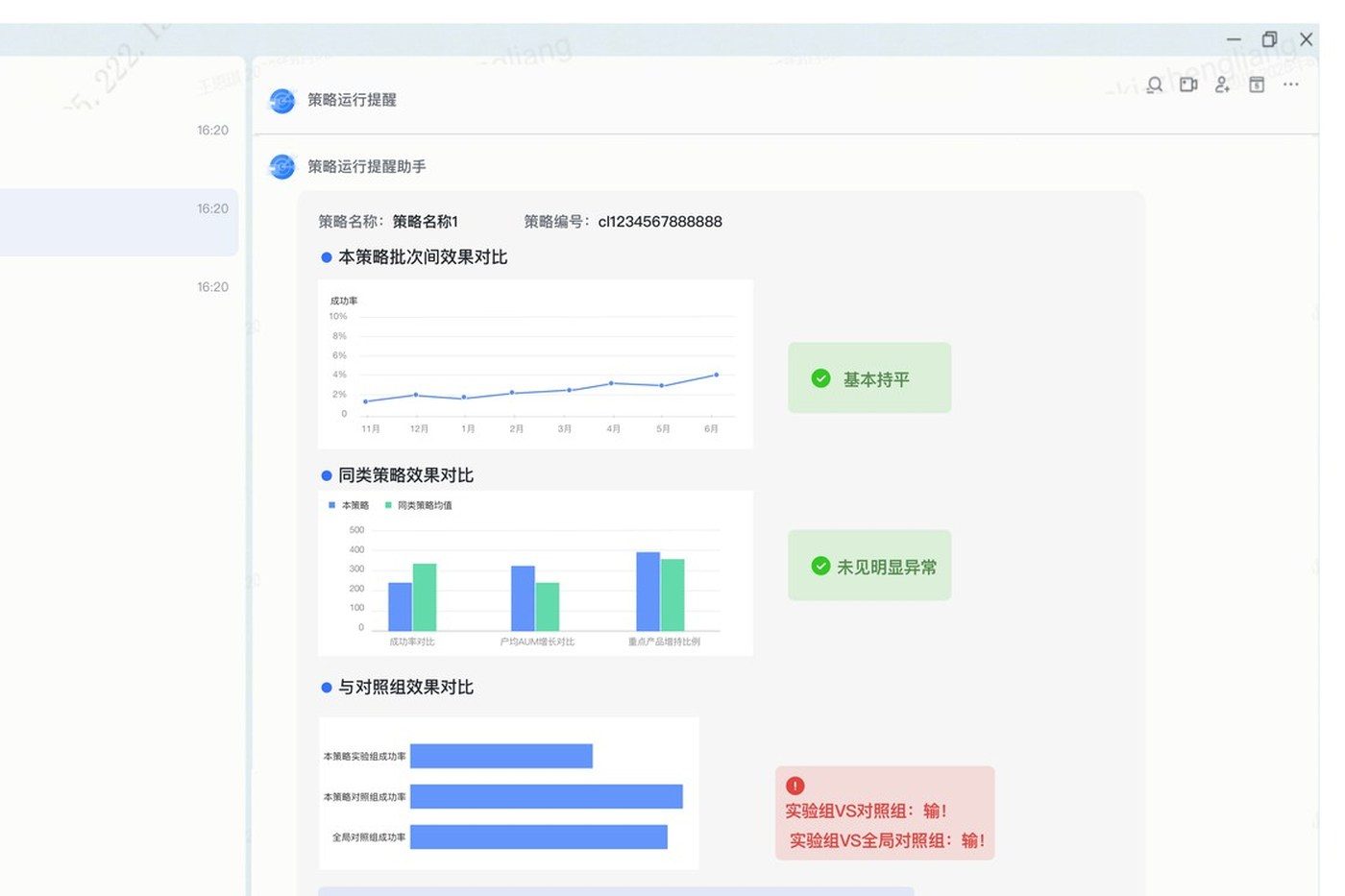
Task: Open the 同类策略效果对比 bar chart
Action: 535,573
